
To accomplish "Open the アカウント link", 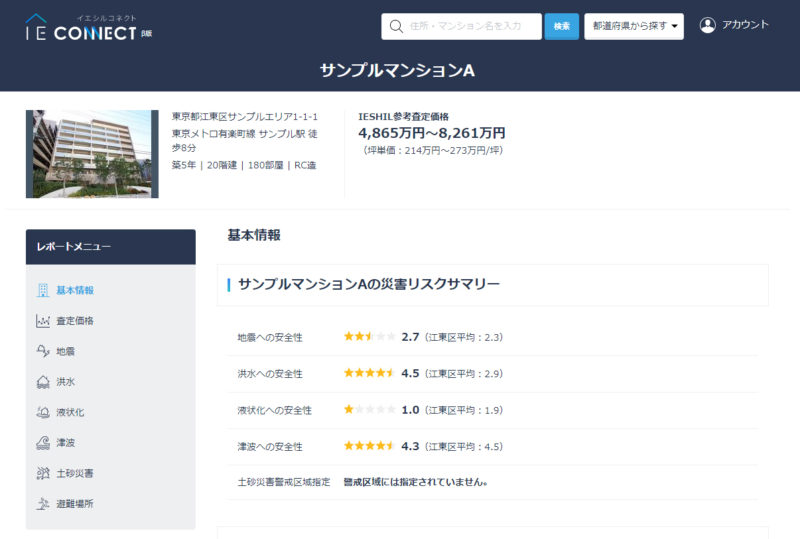I will (x=745, y=24).
